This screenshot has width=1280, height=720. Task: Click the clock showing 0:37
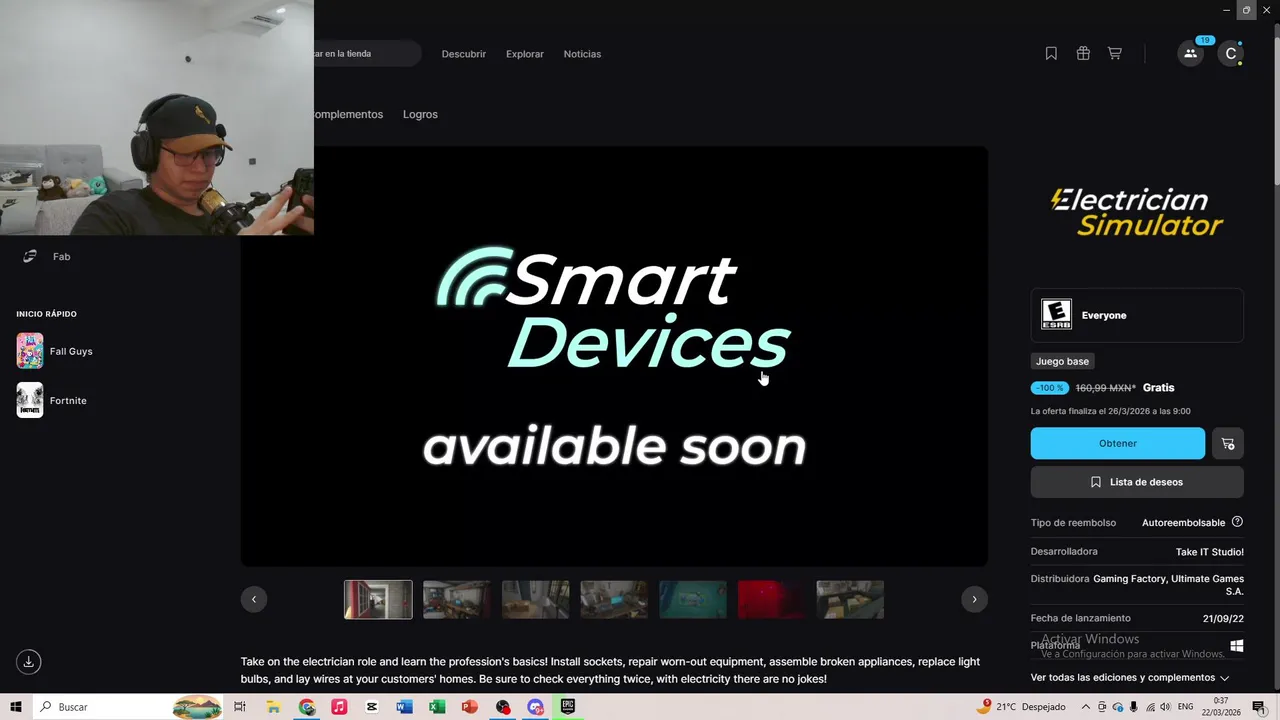click(1221, 707)
